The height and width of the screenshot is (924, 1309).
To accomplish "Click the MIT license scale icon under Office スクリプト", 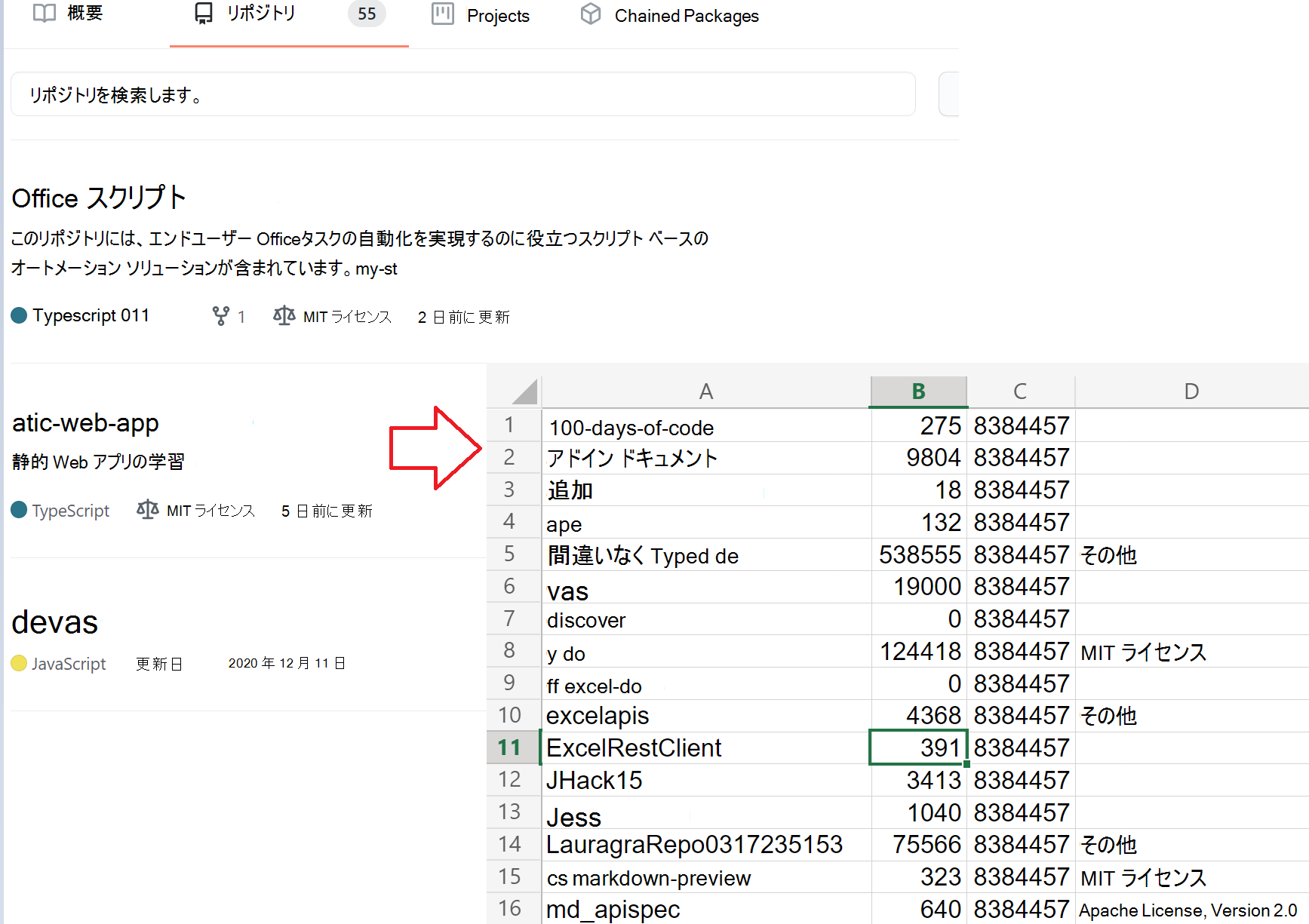I will click(284, 316).
